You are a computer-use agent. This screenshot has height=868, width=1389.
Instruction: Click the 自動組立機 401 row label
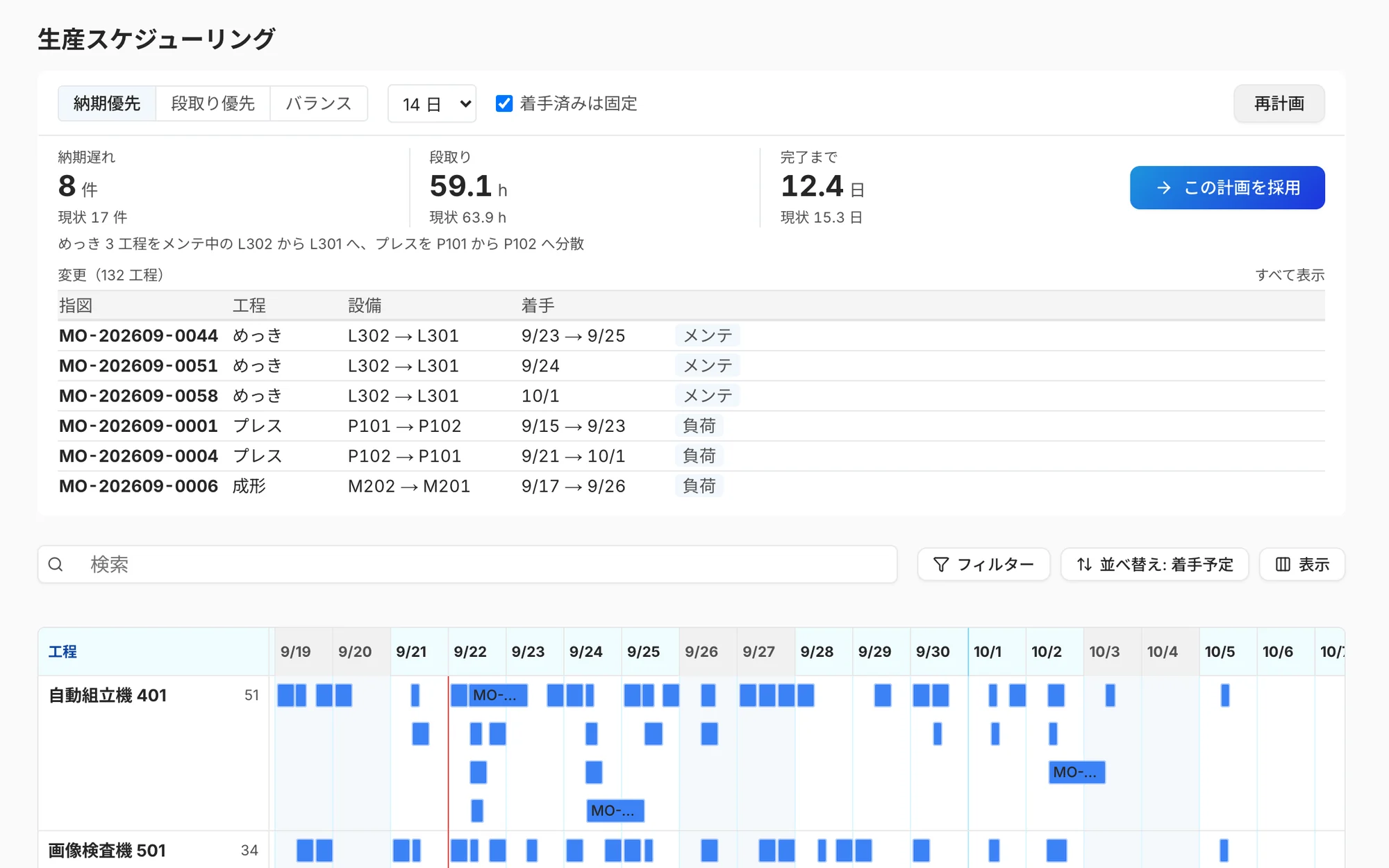click(x=108, y=695)
